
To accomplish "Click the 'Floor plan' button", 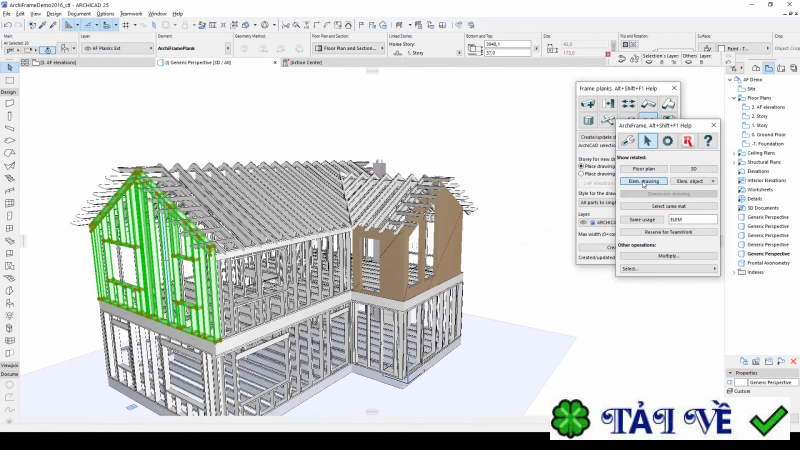I will [642, 169].
